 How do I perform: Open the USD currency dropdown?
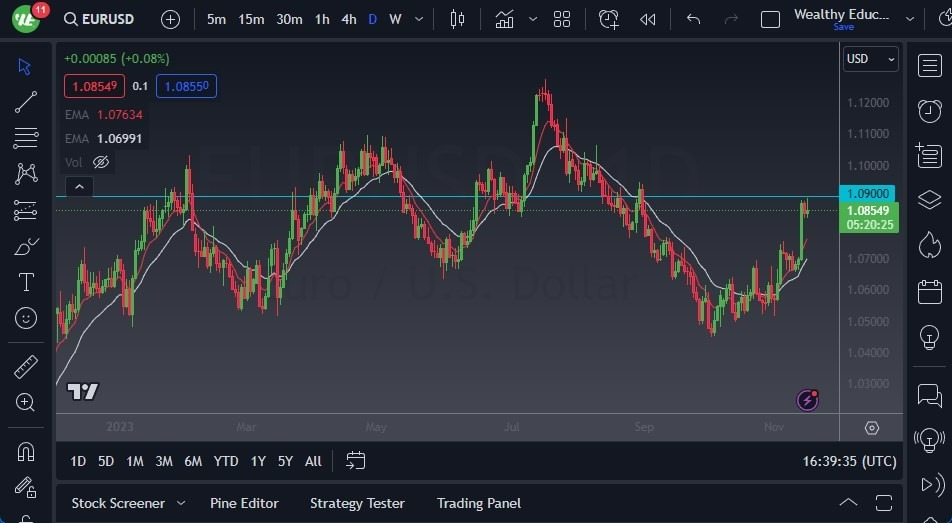click(871, 59)
